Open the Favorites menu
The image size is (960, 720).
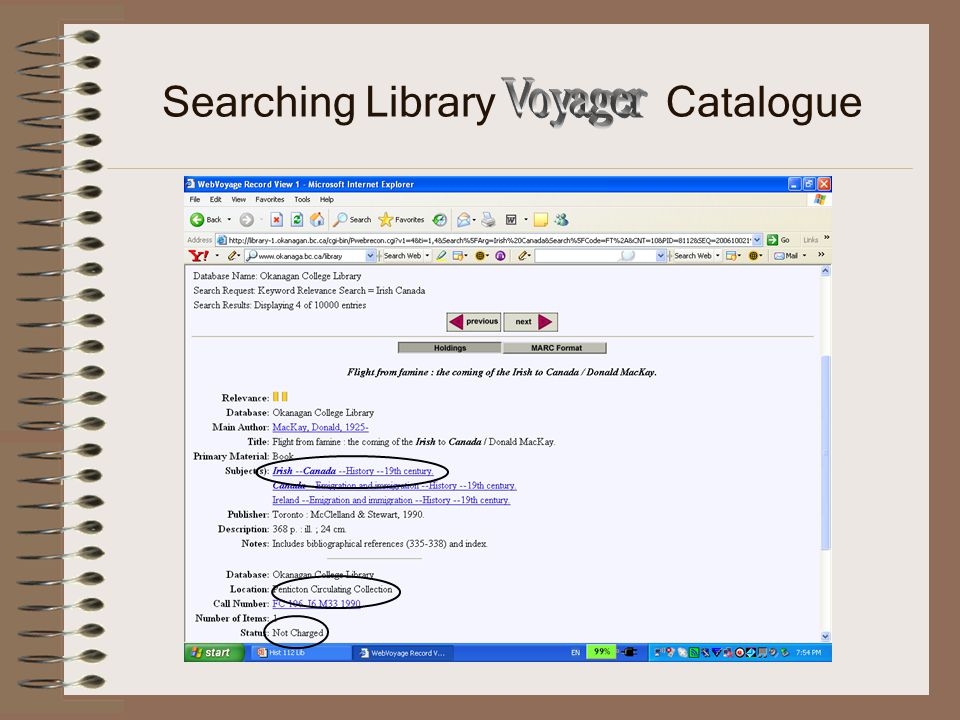point(269,200)
